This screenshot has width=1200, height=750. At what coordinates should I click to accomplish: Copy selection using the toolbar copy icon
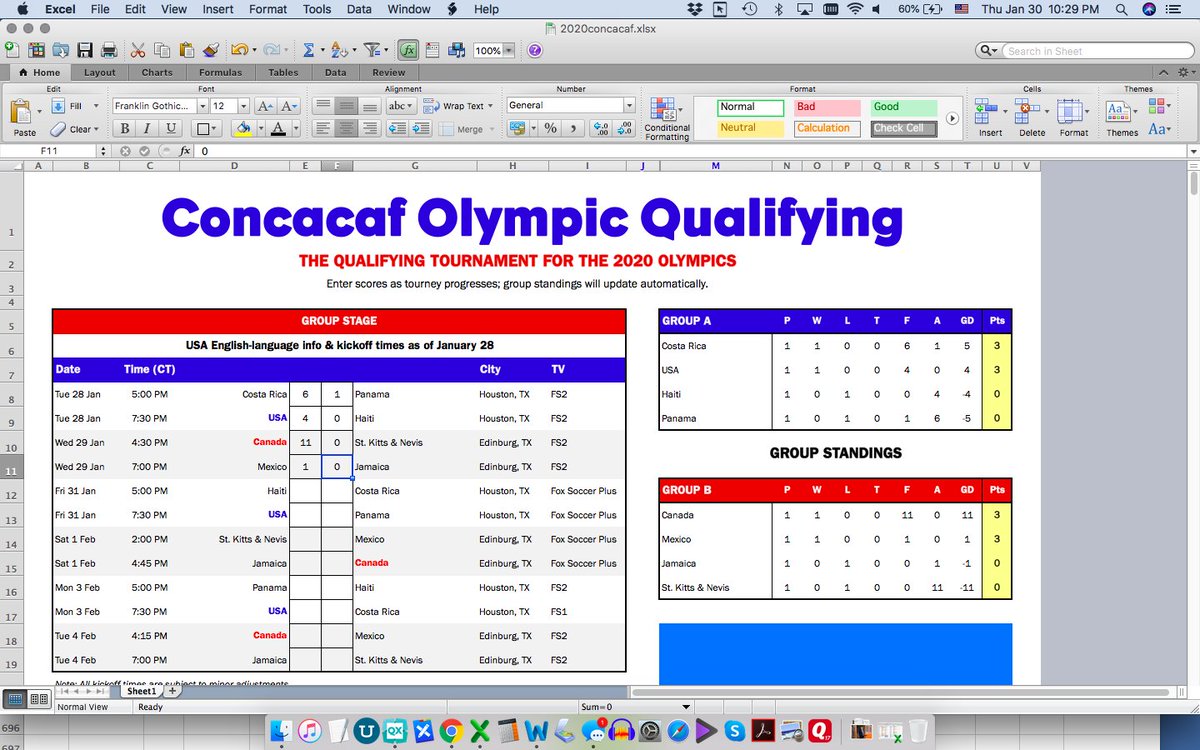click(x=161, y=50)
